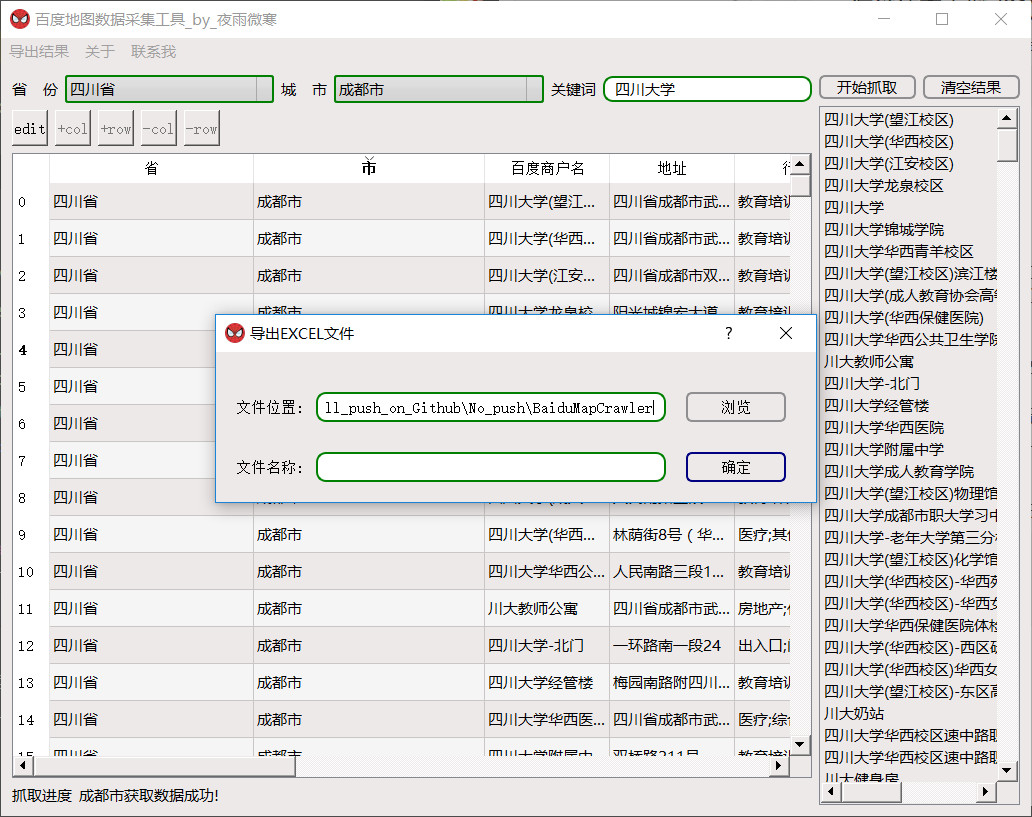1032x817 pixels.
Task: Click the 确定 button in export dialog
Action: click(736, 467)
